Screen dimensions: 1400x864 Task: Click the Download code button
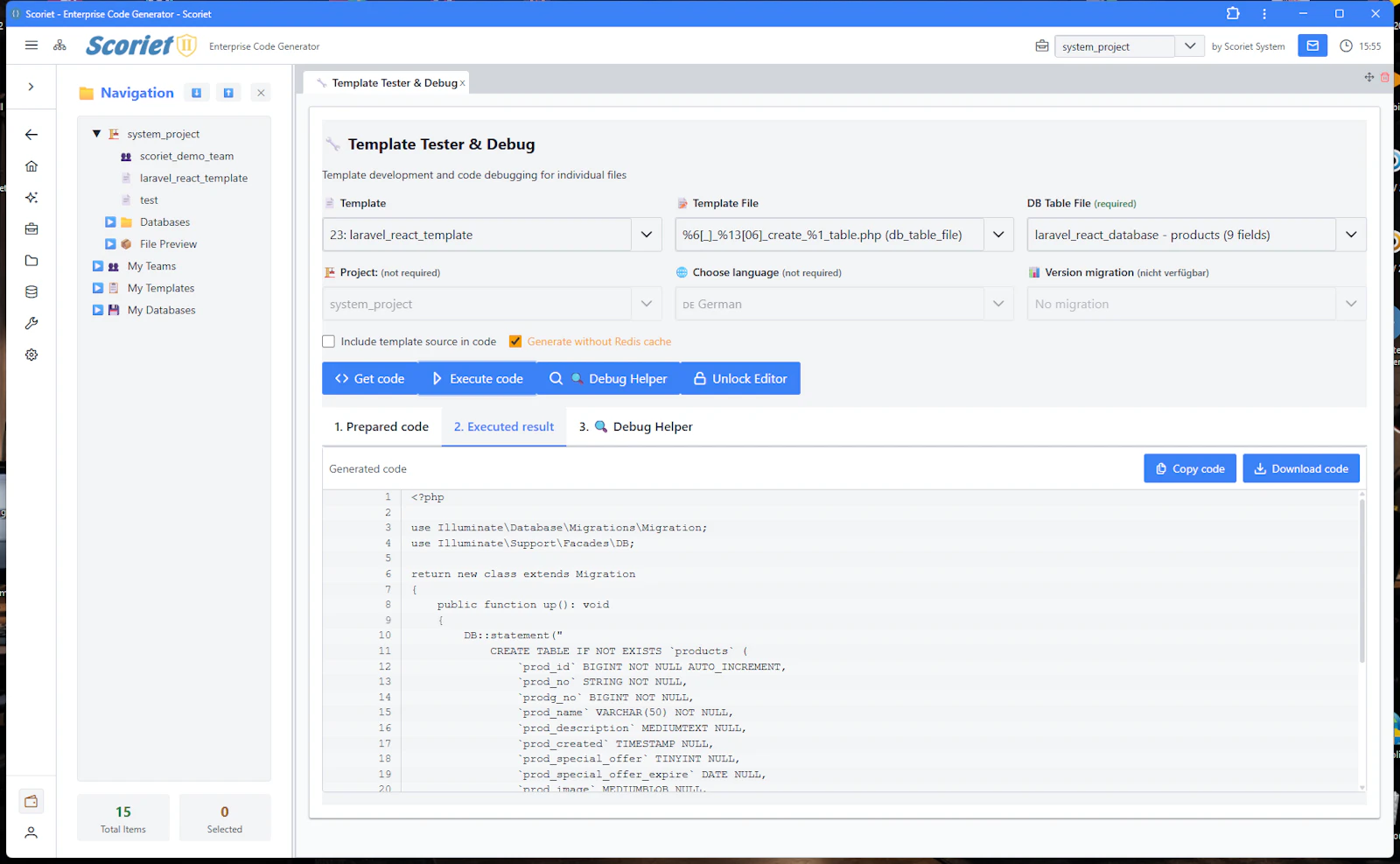point(1301,468)
